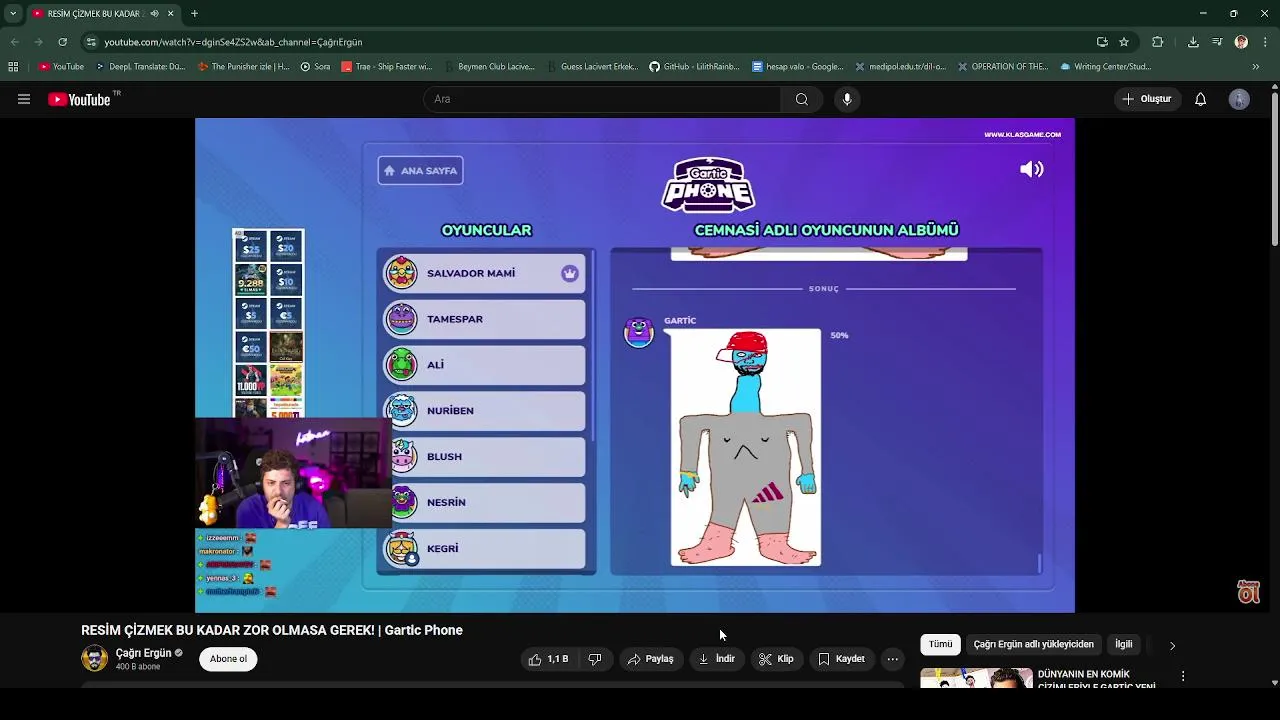Click the Çağrı Ergün channel avatar
This screenshot has height=720, width=1280.
coord(94,658)
